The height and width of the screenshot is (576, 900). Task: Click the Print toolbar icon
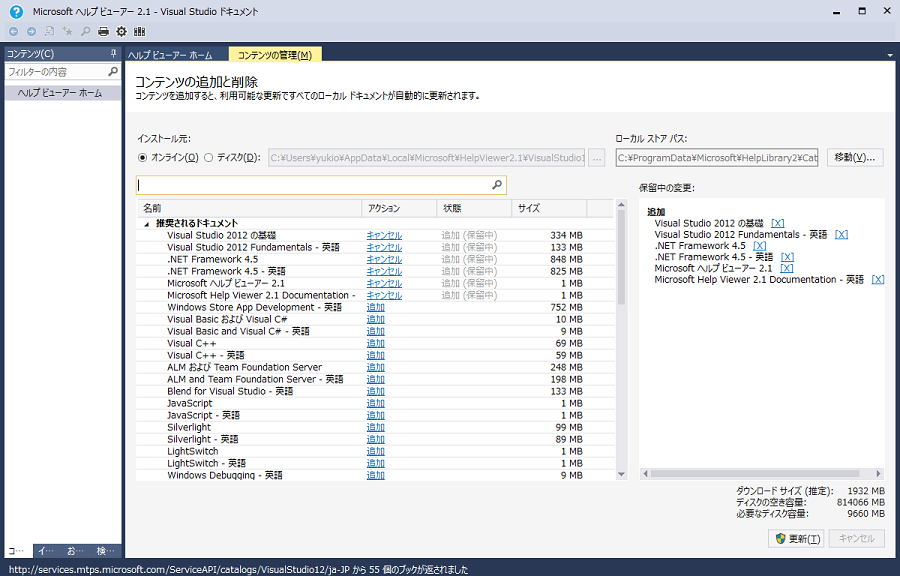[103, 31]
